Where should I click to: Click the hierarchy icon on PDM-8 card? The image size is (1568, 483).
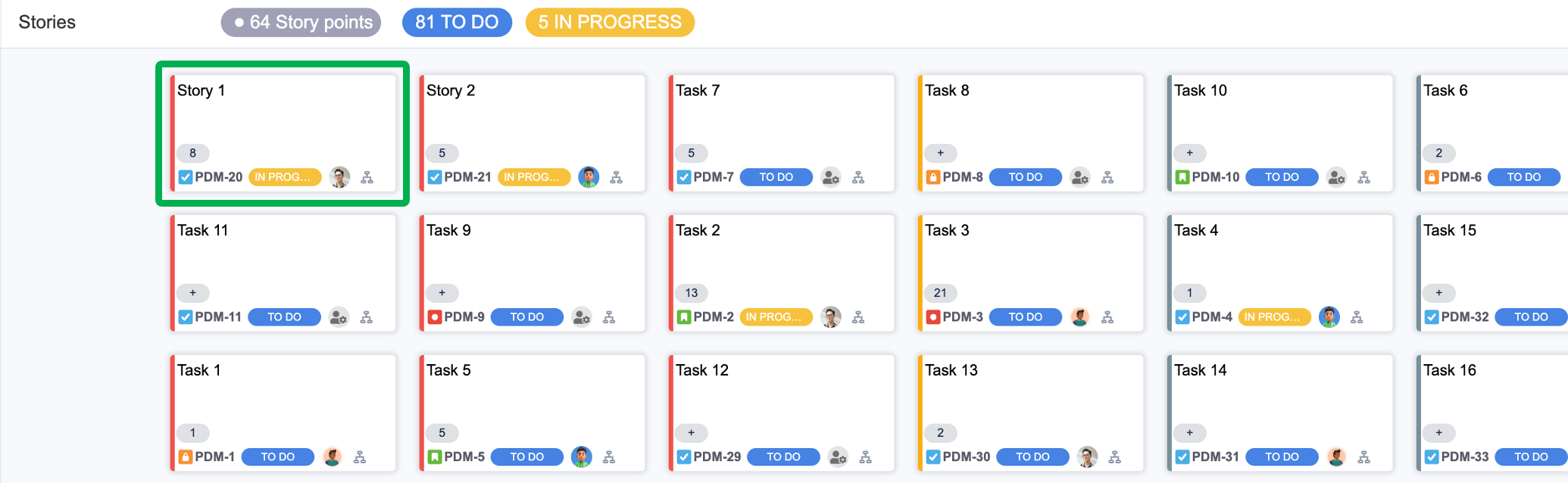[x=1107, y=177]
